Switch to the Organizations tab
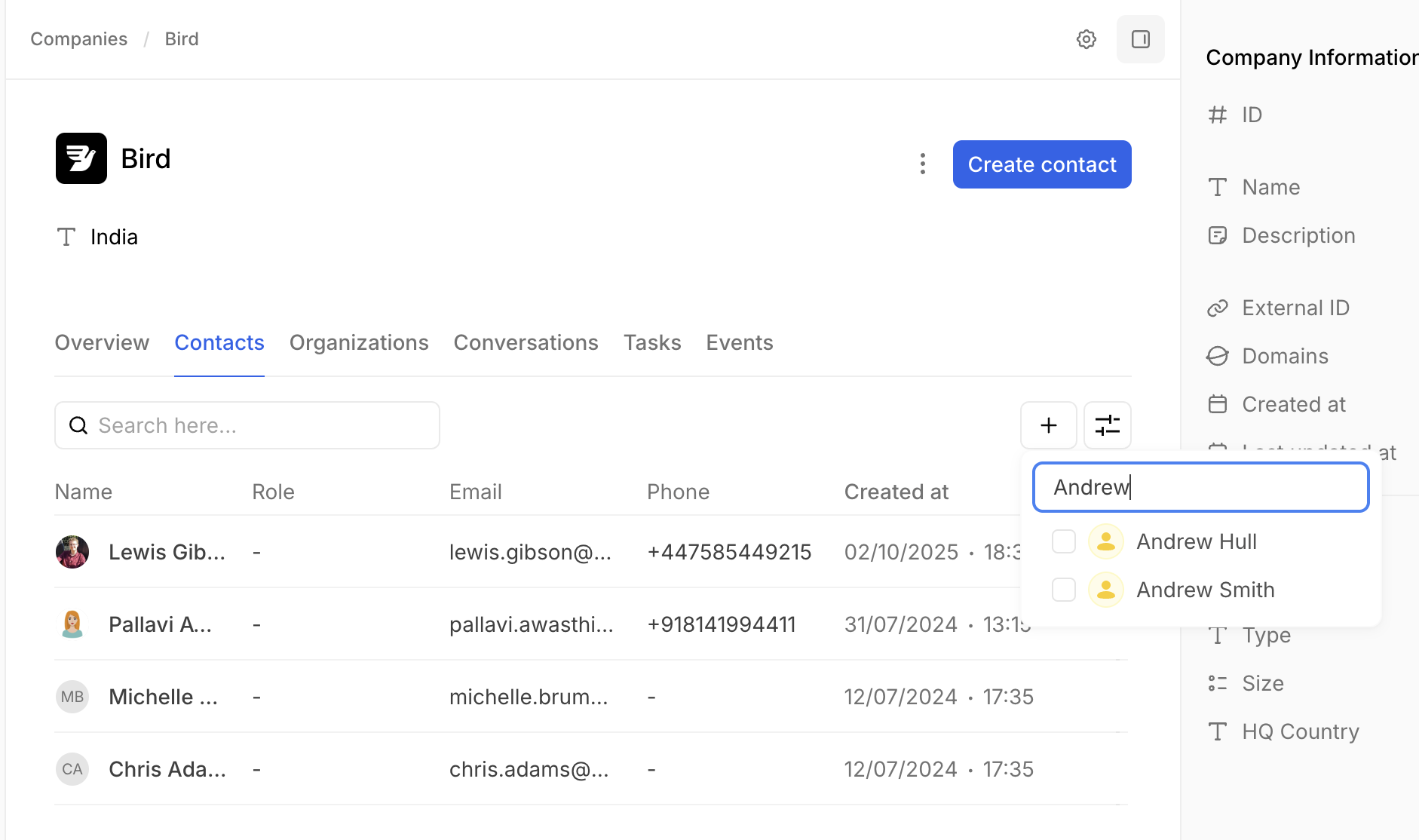The image size is (1419, 840). click(359, 343)
